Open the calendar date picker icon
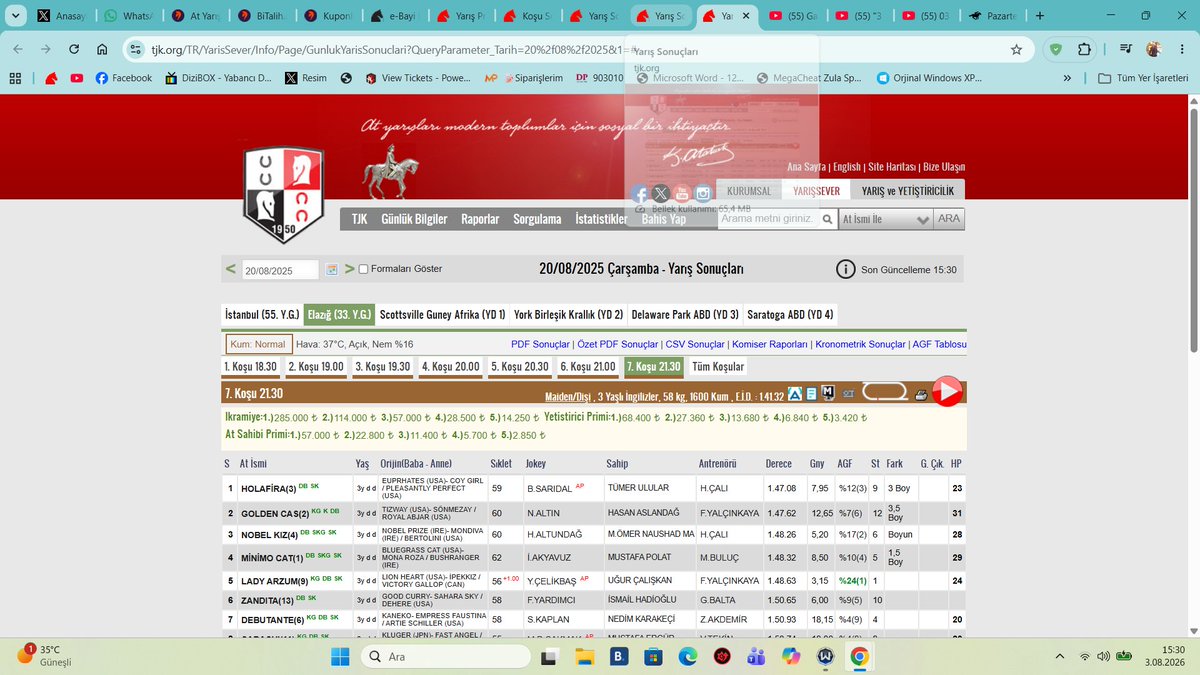This screenshot has height=675, width=1200. (331, 270)
